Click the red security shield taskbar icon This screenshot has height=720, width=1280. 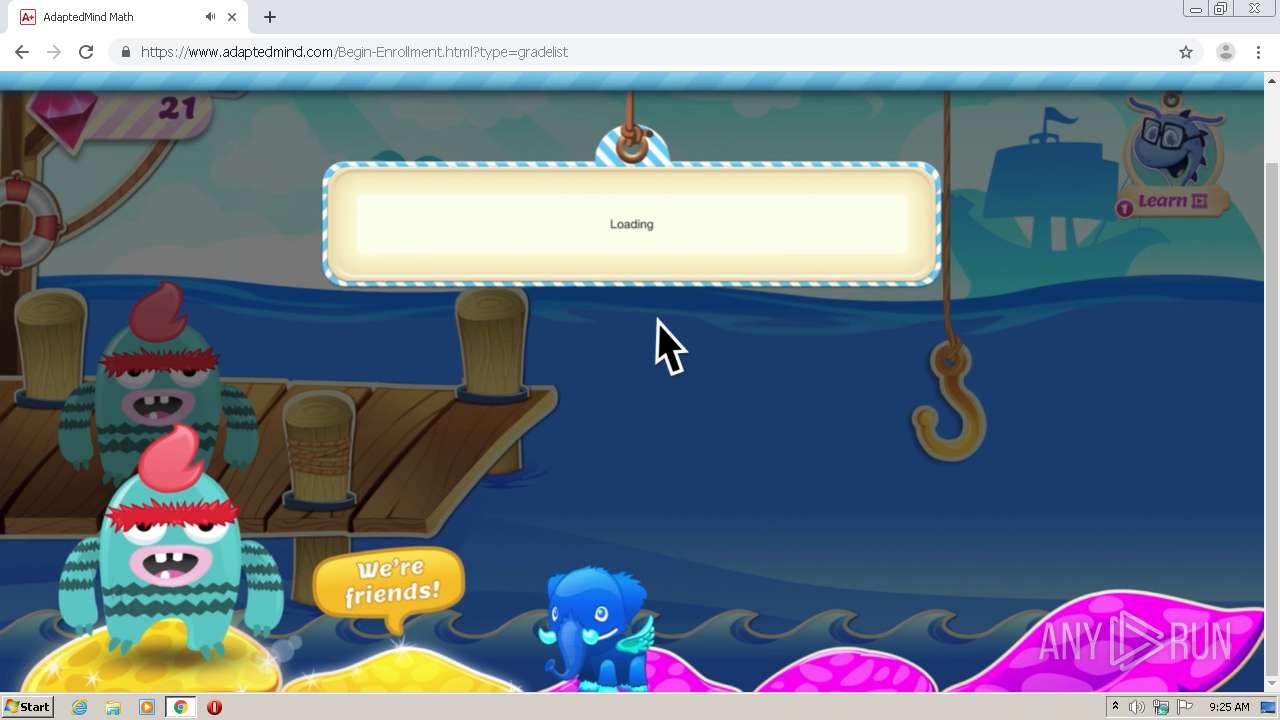[x=214, y=707]
